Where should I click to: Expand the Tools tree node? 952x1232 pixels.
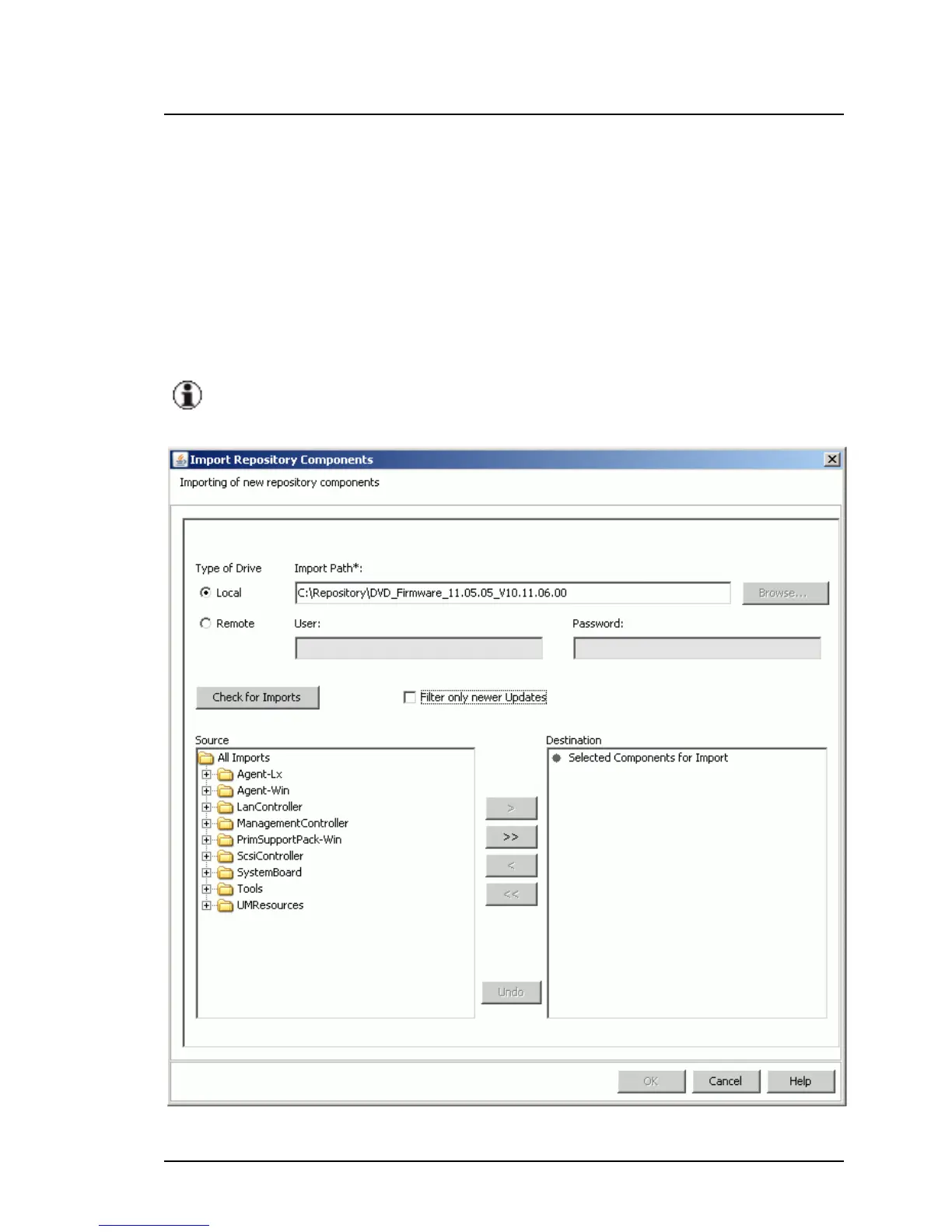click(x=206, y=889)
